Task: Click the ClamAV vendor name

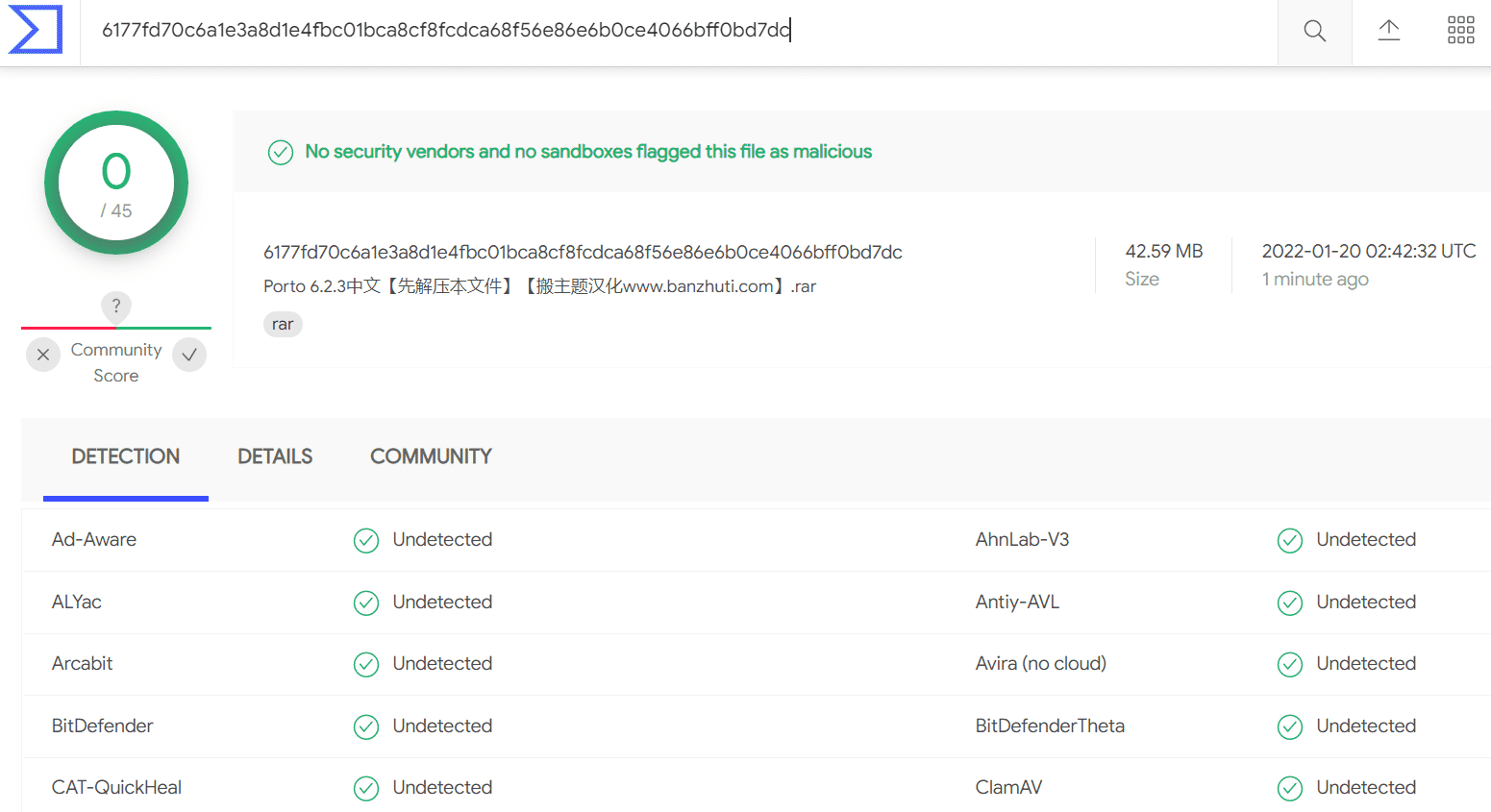Action: pos(1008,787)
